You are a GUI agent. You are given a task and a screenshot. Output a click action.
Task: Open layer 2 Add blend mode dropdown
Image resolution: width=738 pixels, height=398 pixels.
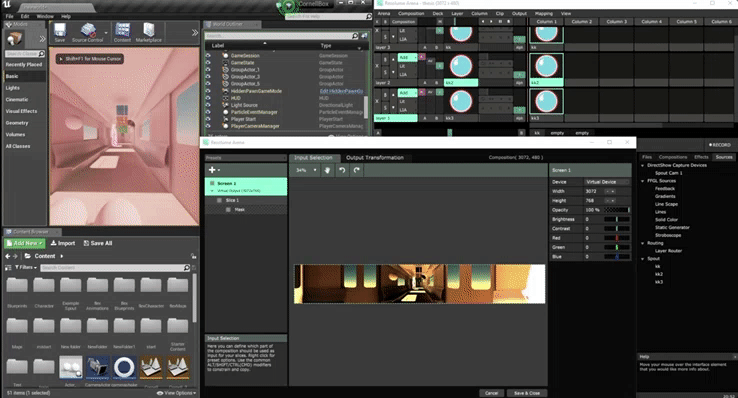pos(408,57)
